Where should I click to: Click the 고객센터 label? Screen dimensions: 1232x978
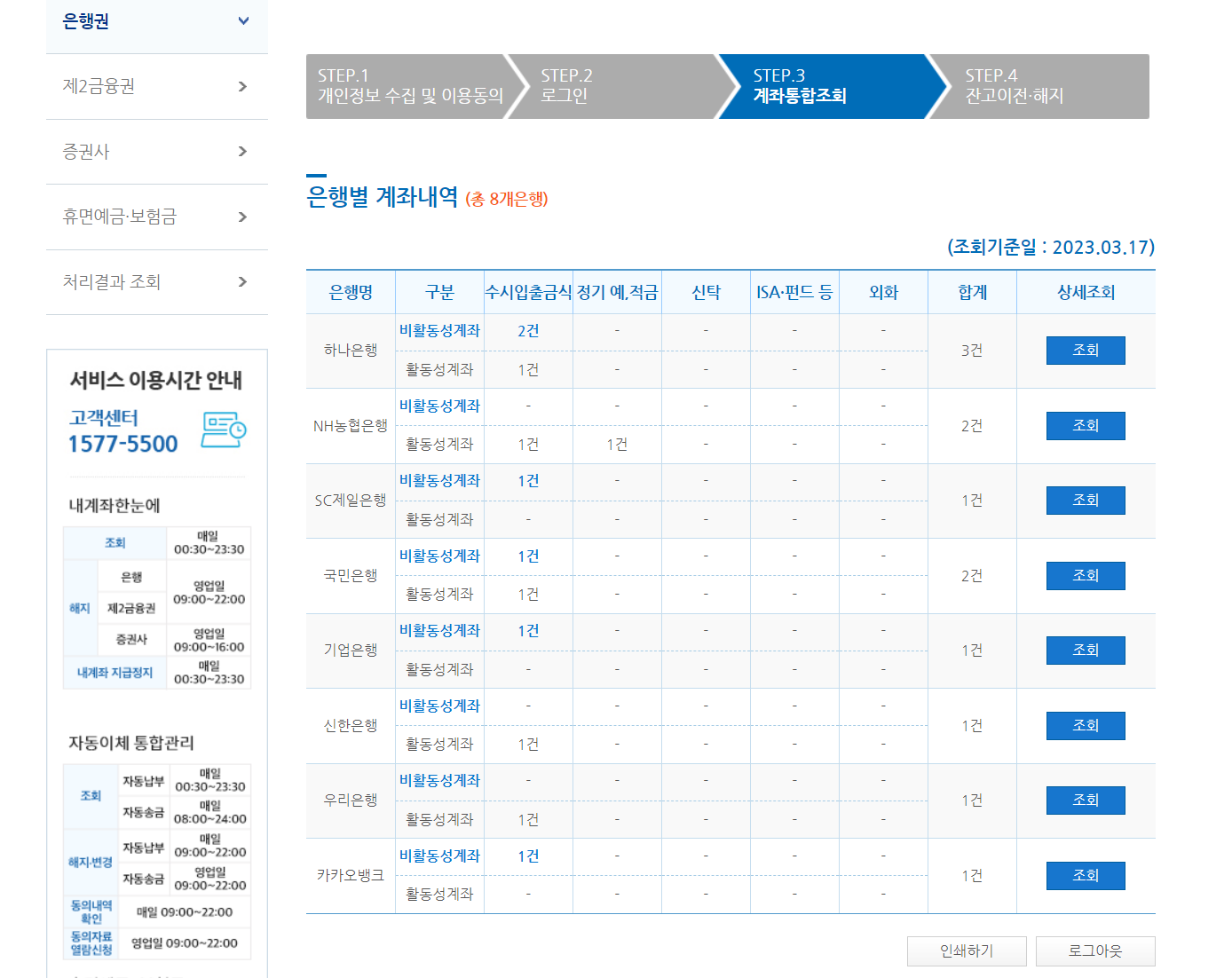coord(104,417)
